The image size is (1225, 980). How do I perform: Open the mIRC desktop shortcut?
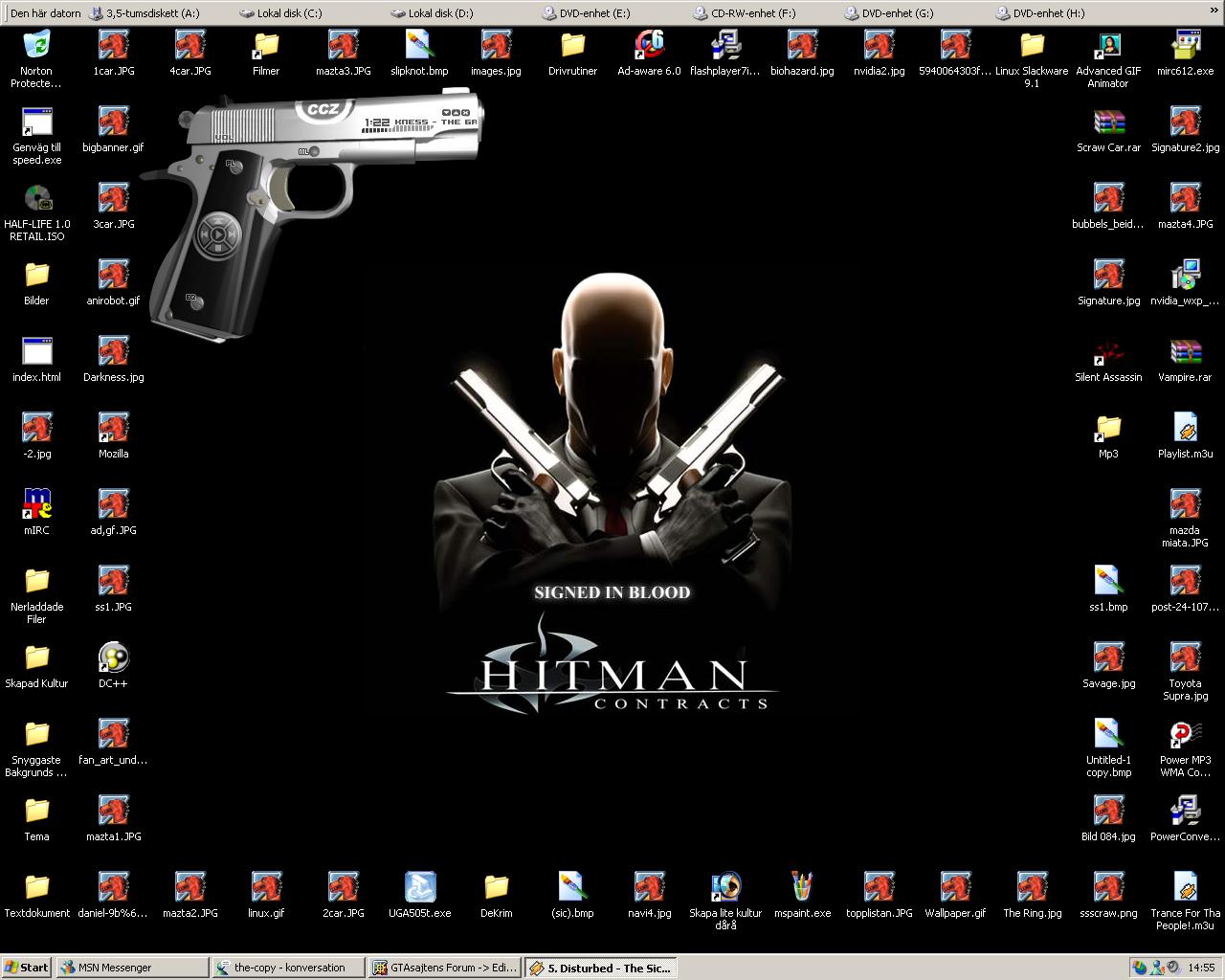[36, 512]
